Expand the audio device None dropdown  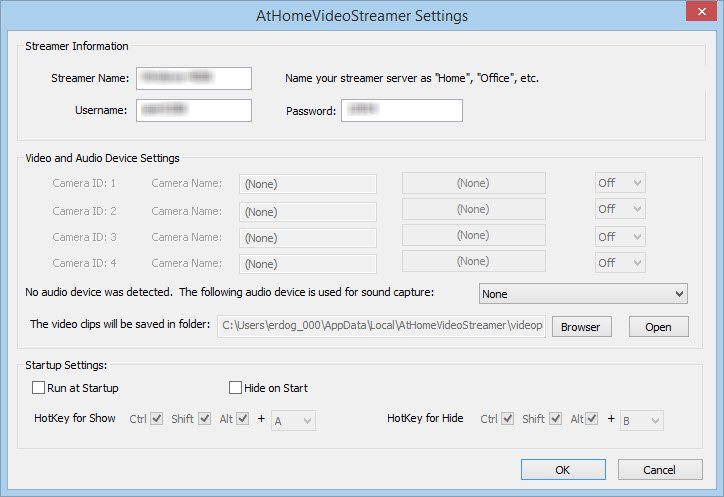[583, 294]
